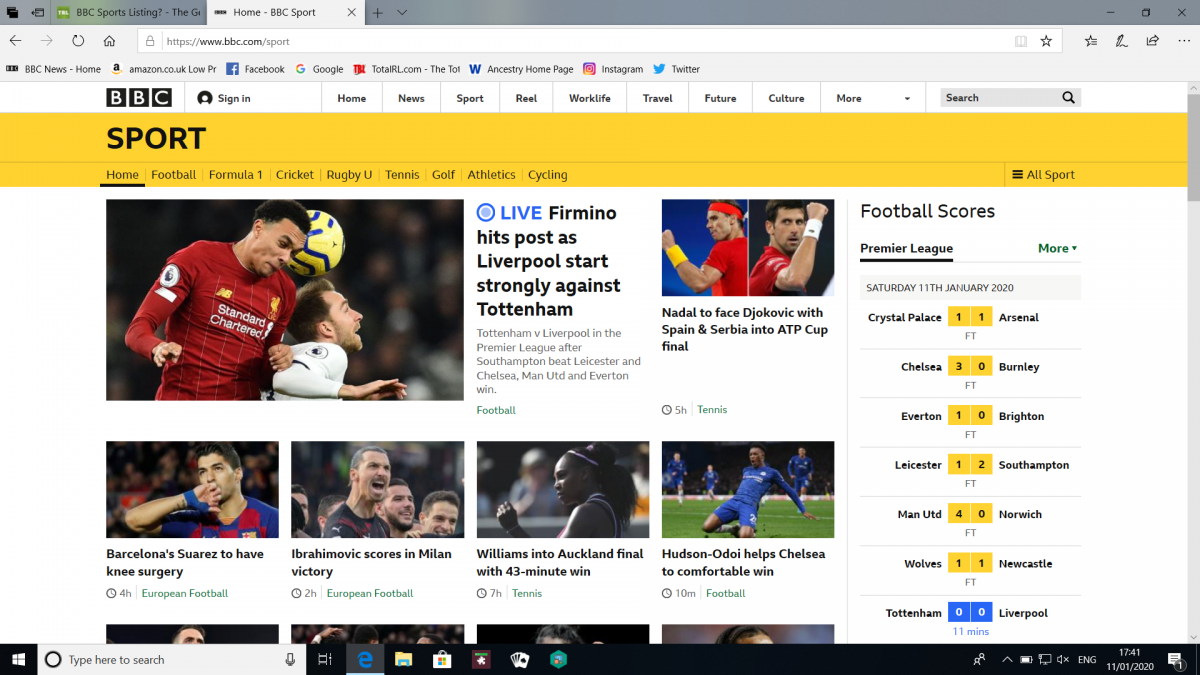Open Worklife in BBC top navigation

pos(590,98)
